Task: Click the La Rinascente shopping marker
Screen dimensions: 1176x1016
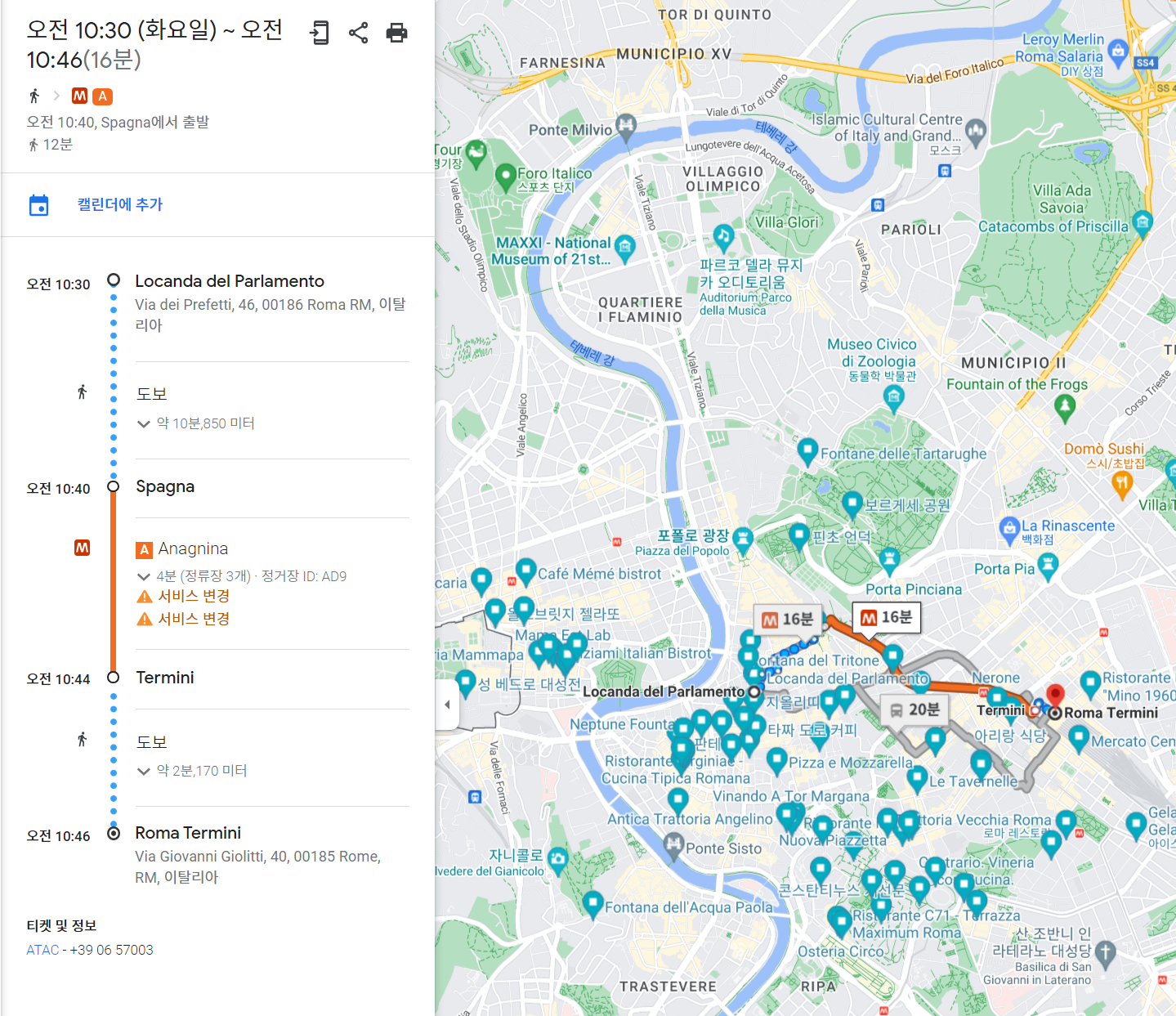Action: pyautogui.click(x=1009, y=530)
